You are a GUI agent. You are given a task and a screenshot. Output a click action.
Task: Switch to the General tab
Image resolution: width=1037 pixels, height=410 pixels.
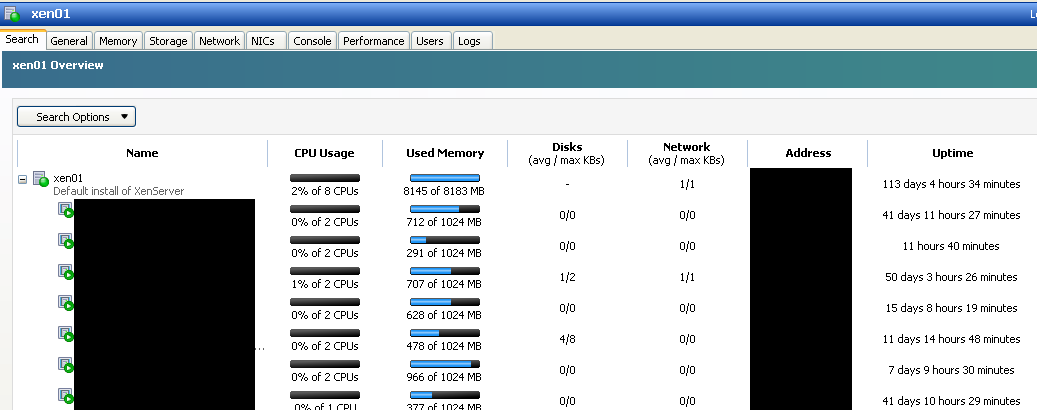pos(69,41)
